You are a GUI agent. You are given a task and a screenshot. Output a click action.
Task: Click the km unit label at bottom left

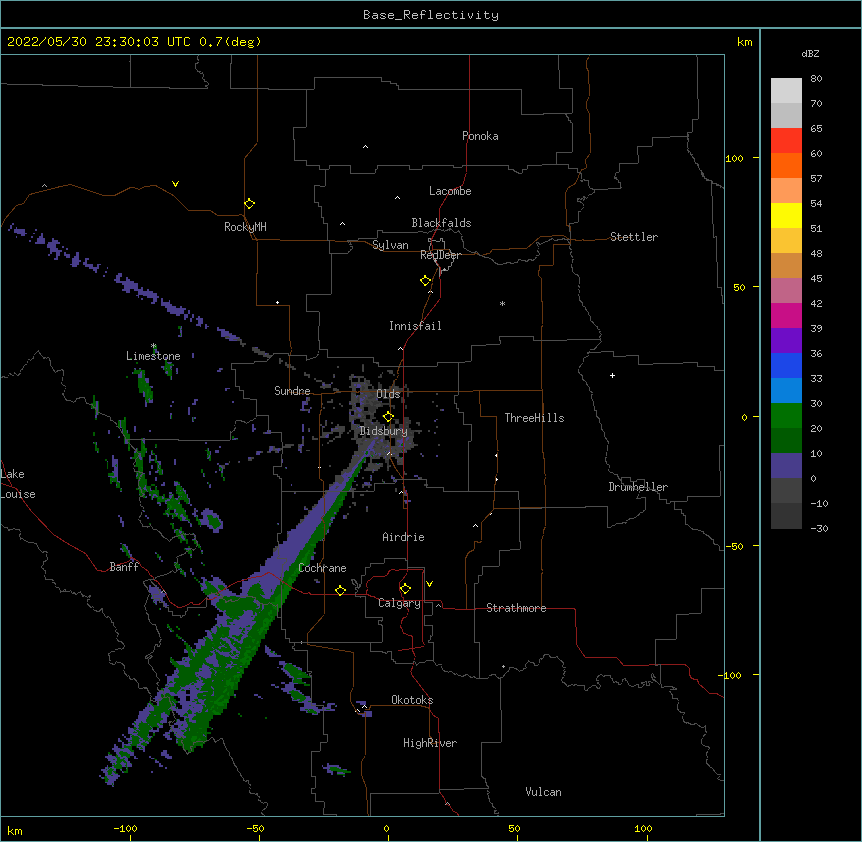coord(15,830)
